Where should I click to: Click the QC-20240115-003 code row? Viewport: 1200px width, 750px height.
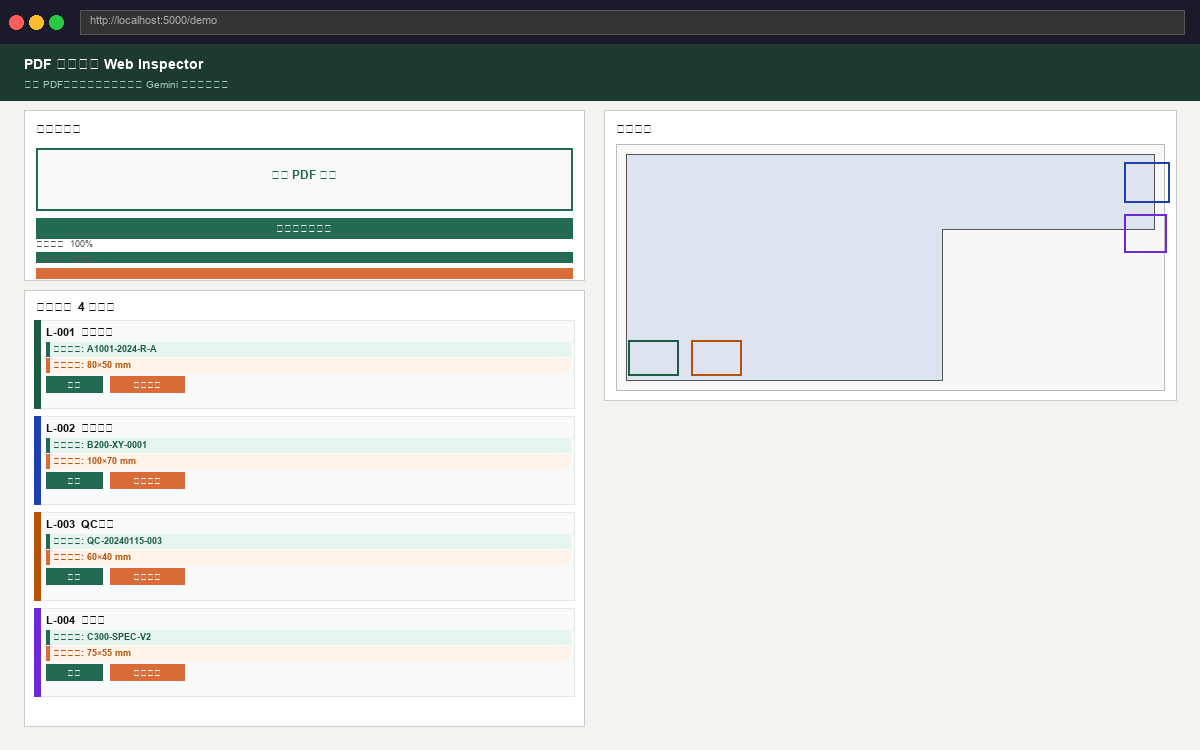click(x=308, y=541)
